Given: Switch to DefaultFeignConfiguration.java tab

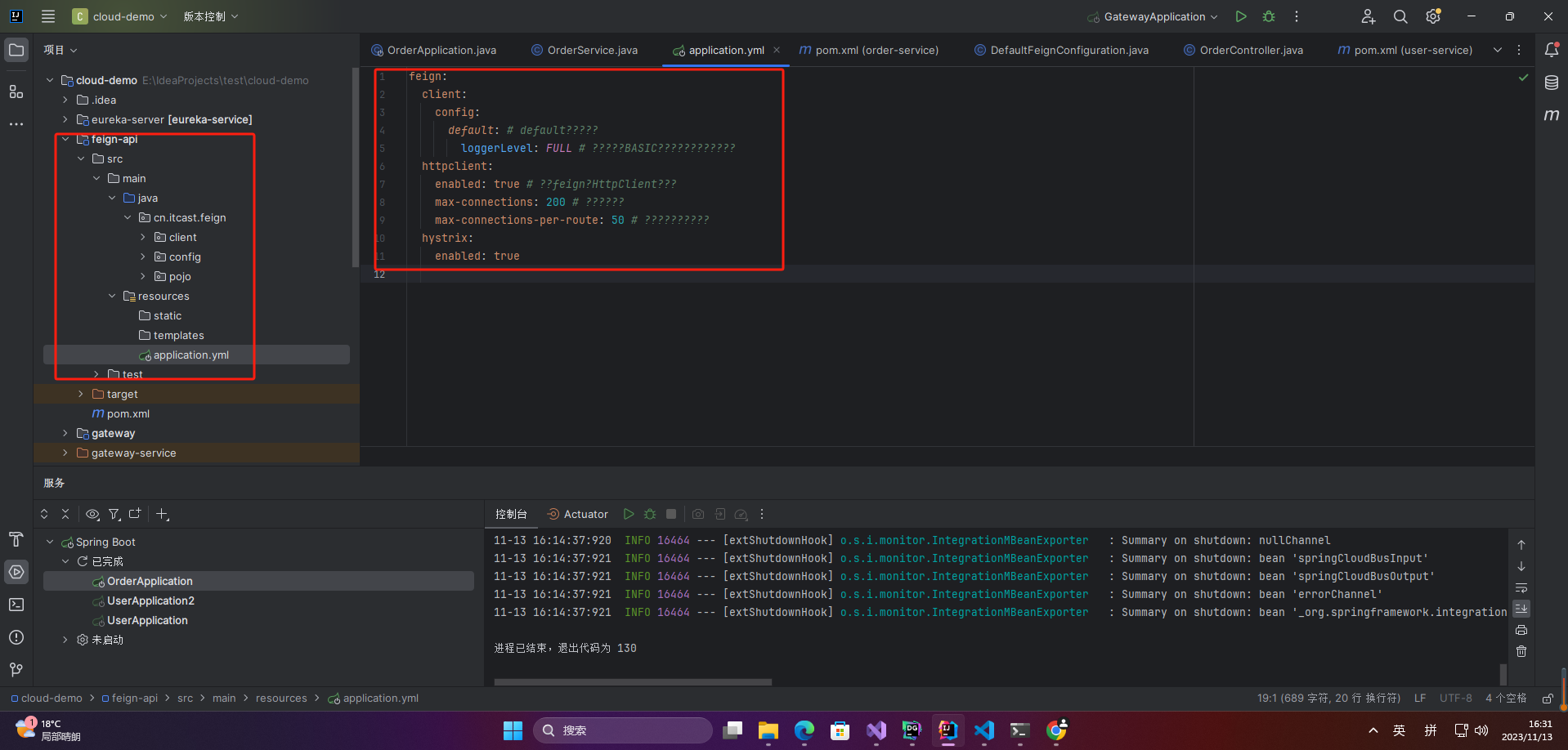Looking at the screenshot, I should click(1061, 50).
